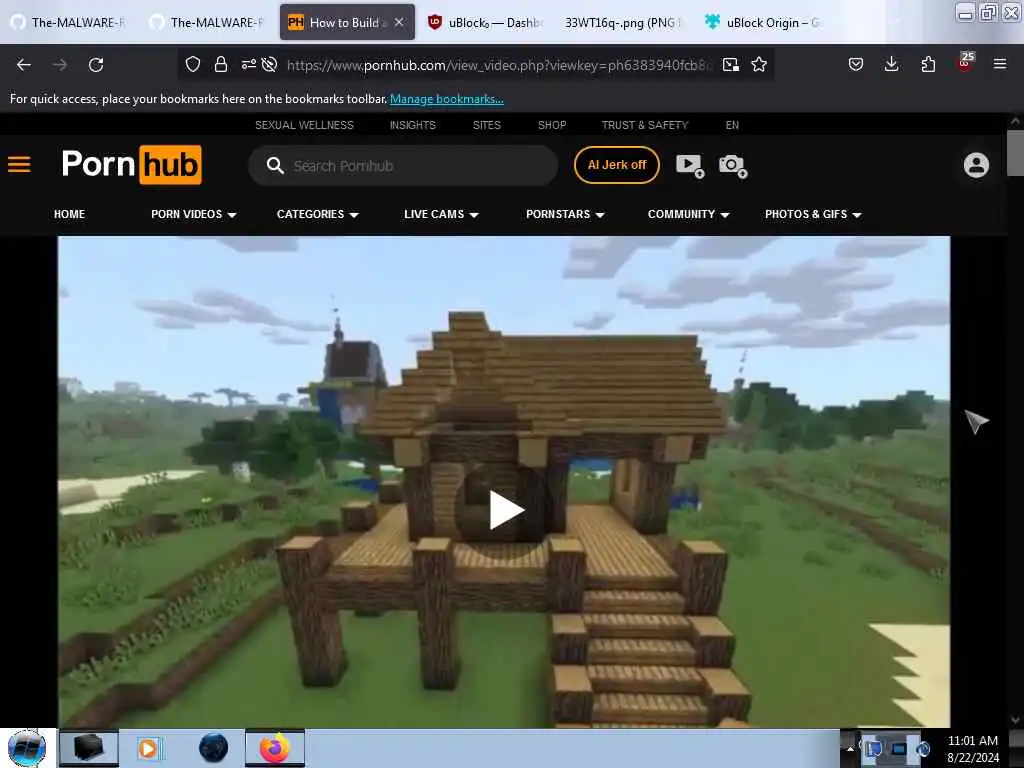Screen dimensions: 1024x768
Task: Click the upload photo camera icon
Action: [x=733, y=166]
